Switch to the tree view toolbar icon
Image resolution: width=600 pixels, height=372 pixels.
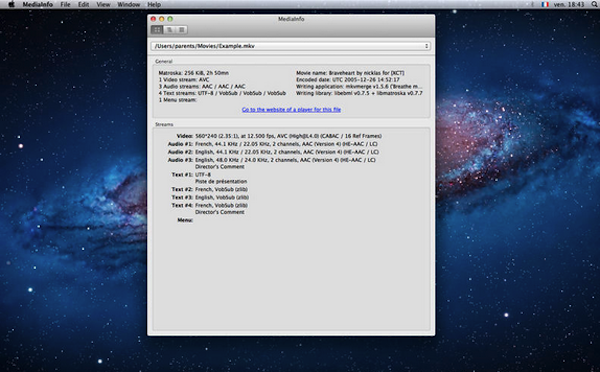169,29
